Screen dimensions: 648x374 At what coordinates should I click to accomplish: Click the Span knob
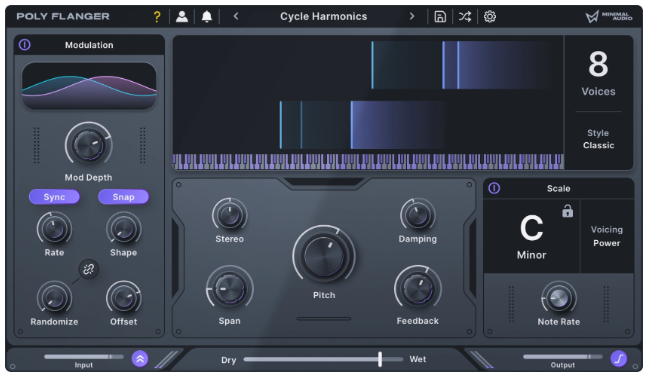(x=229, y=288)
